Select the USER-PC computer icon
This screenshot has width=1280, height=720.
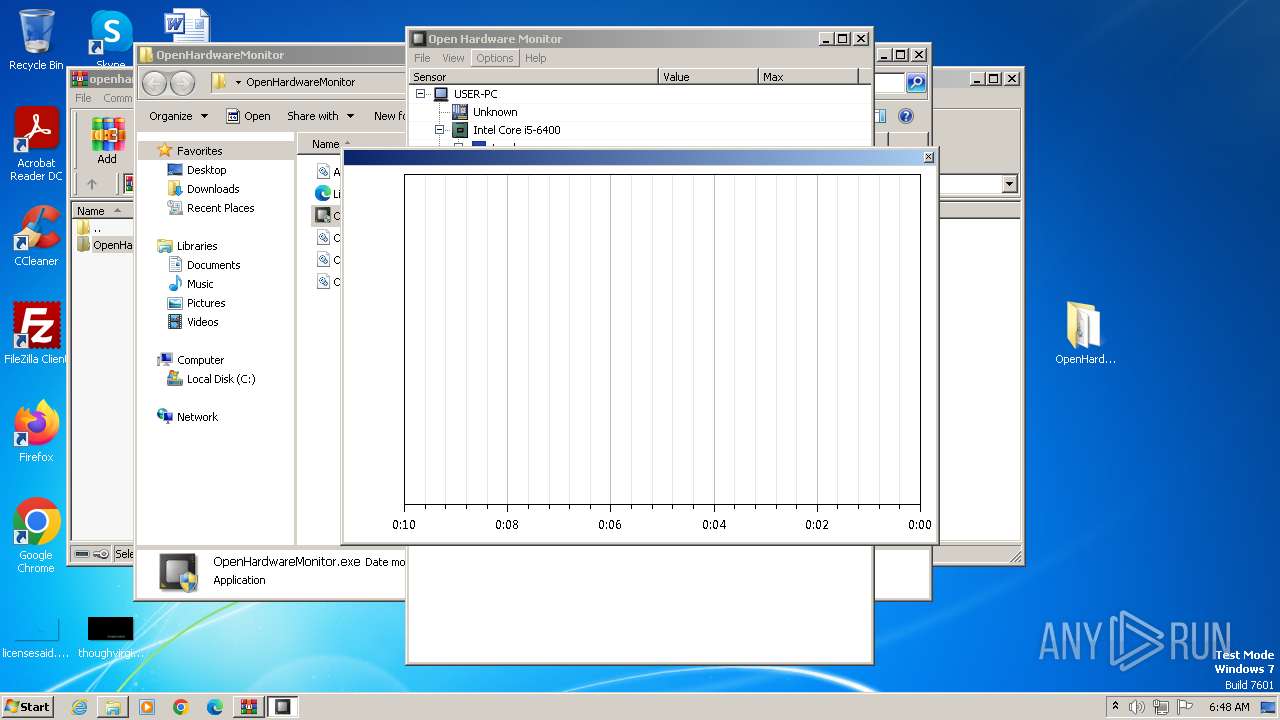[x=441, y=94]
